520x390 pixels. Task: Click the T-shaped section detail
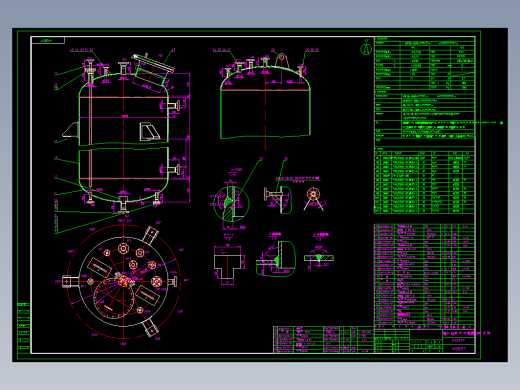(x=229, y=265)
